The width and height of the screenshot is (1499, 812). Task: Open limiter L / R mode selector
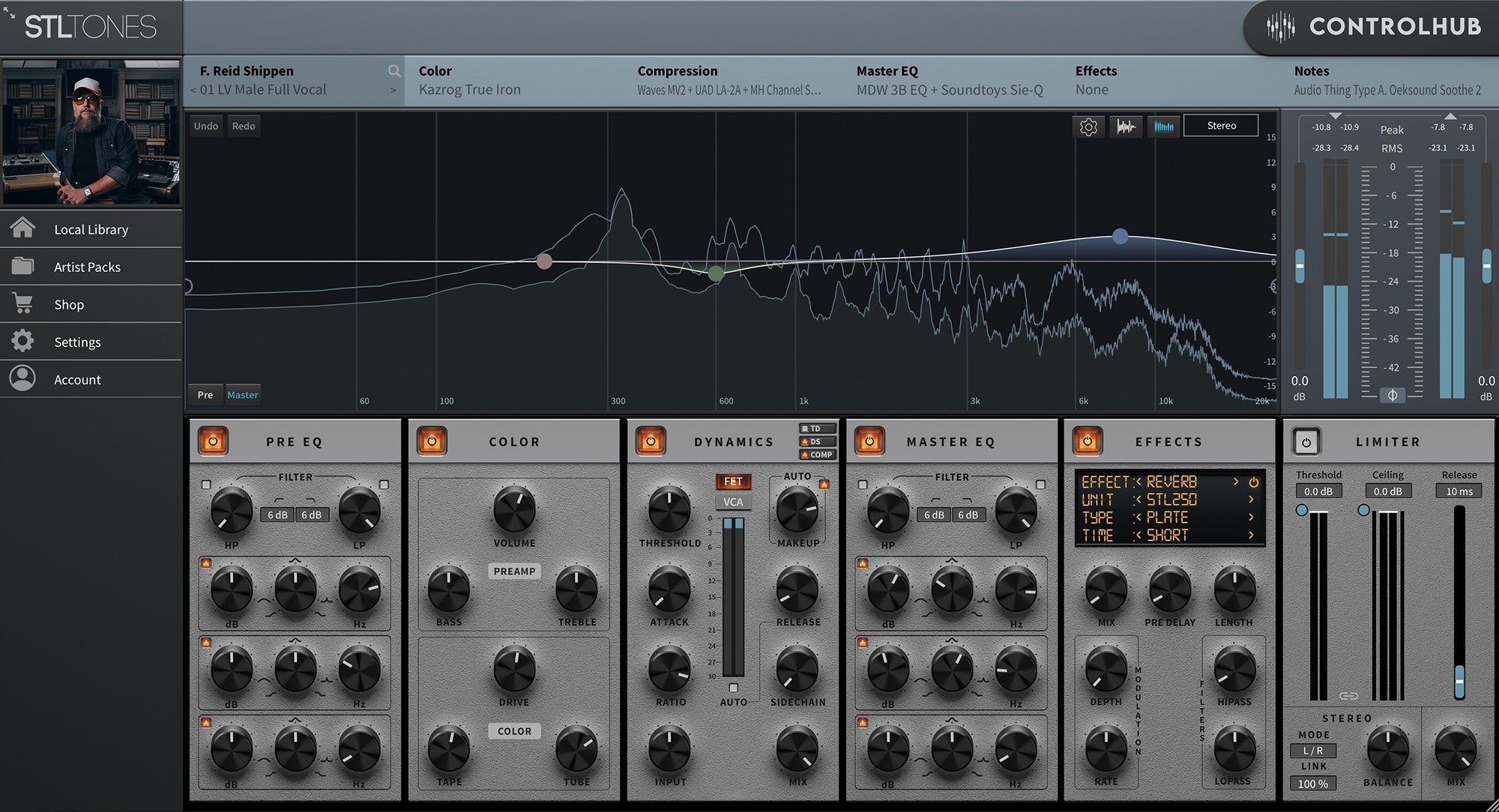1313,750
